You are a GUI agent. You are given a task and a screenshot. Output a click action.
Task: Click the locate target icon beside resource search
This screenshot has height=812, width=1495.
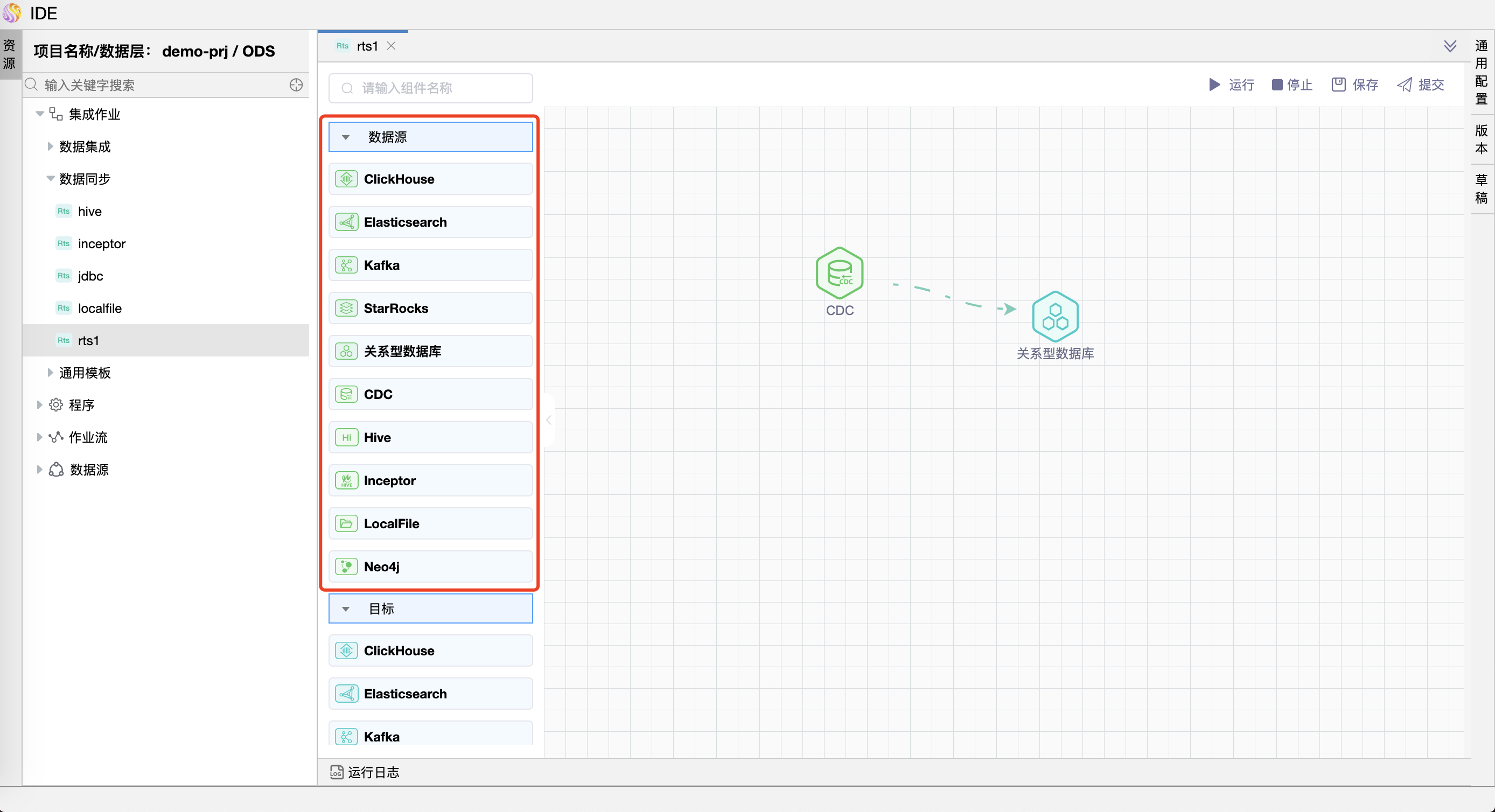[x=296, y=85]
